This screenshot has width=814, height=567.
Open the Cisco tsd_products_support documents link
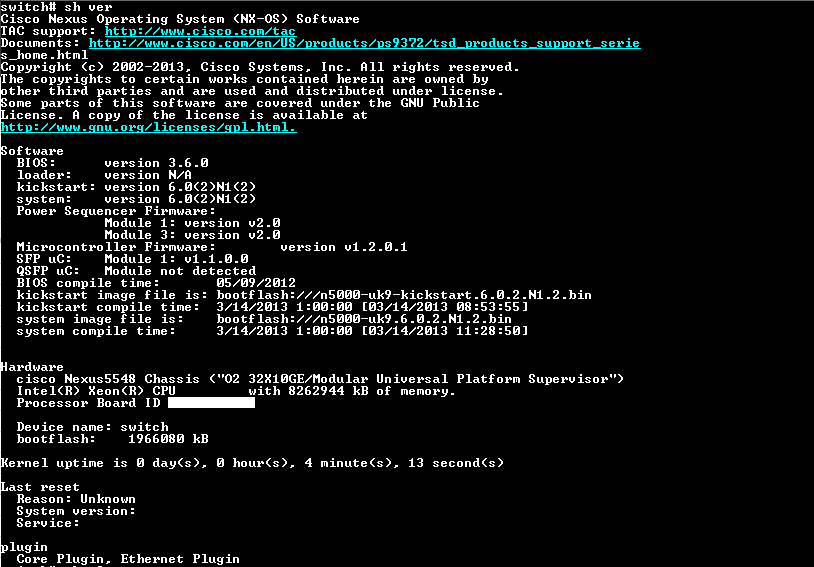364,43
